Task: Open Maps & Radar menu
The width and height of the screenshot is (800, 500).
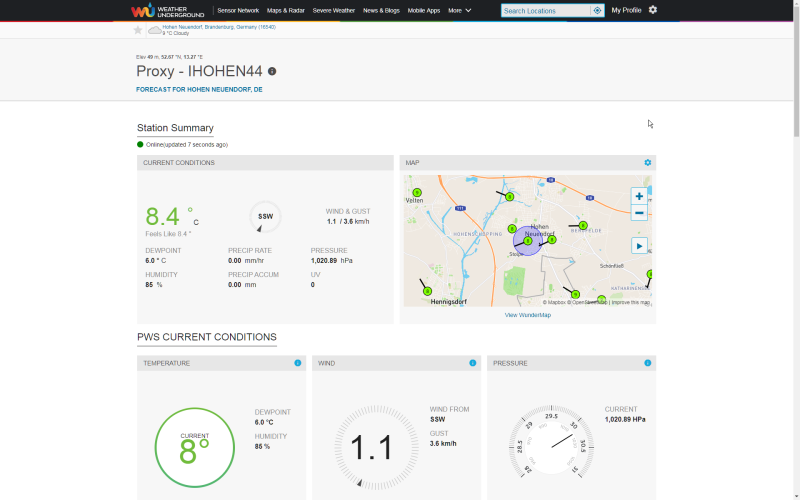Action: click(286, 10)
